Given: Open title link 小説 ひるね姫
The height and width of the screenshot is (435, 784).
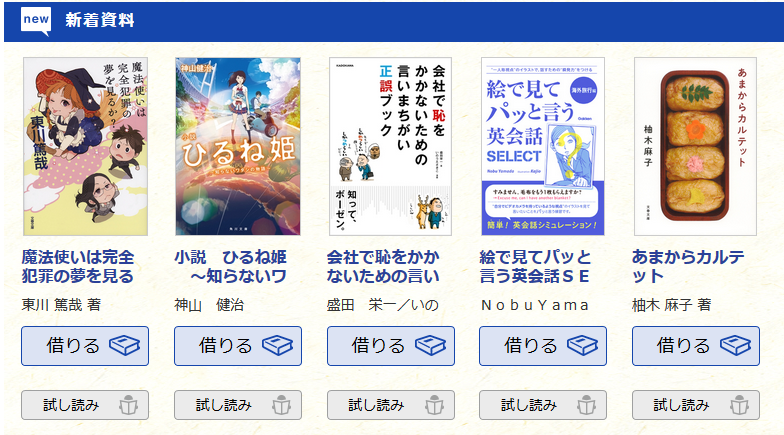Looking at the screenshot, I should (x=230, y=266).
